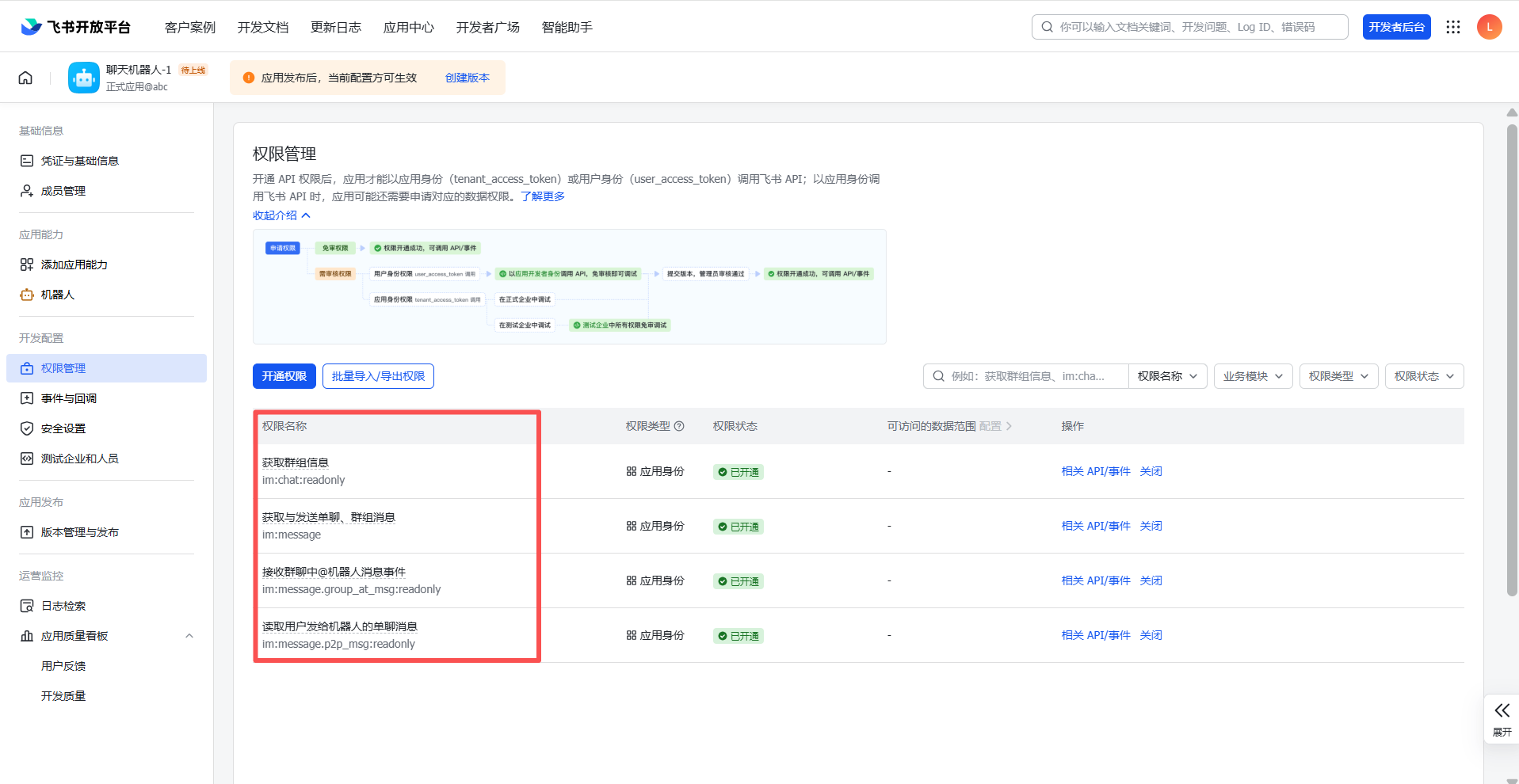Click the 创建版本 link
This screenshot has height=784, width=1519.
point(468,78)
